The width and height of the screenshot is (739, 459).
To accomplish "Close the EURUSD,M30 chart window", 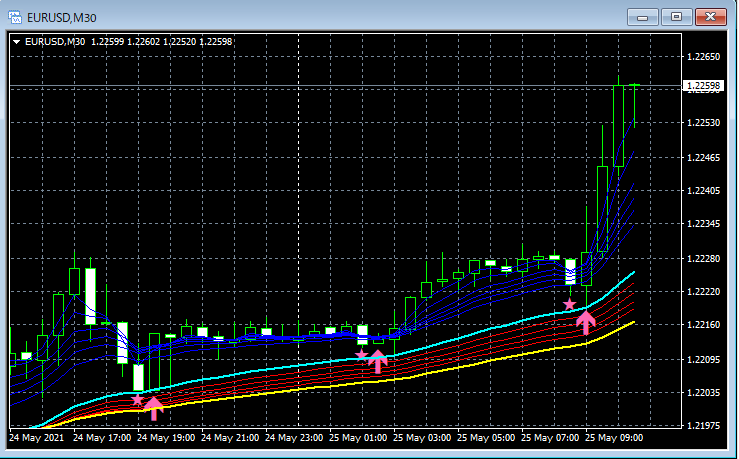I will [711, 17].
